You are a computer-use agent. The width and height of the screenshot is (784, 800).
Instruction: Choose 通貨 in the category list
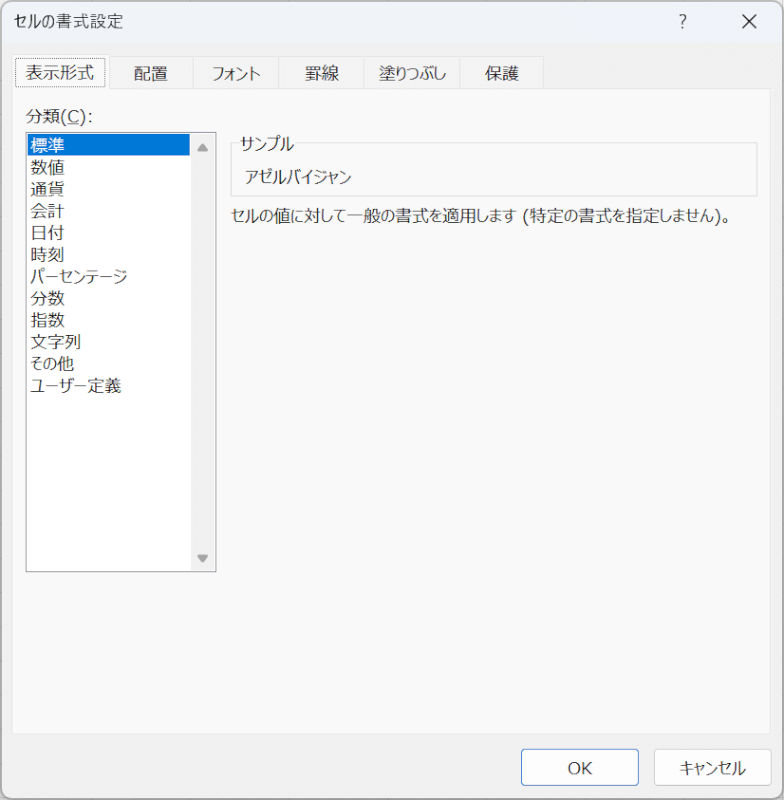click(48, 189)
